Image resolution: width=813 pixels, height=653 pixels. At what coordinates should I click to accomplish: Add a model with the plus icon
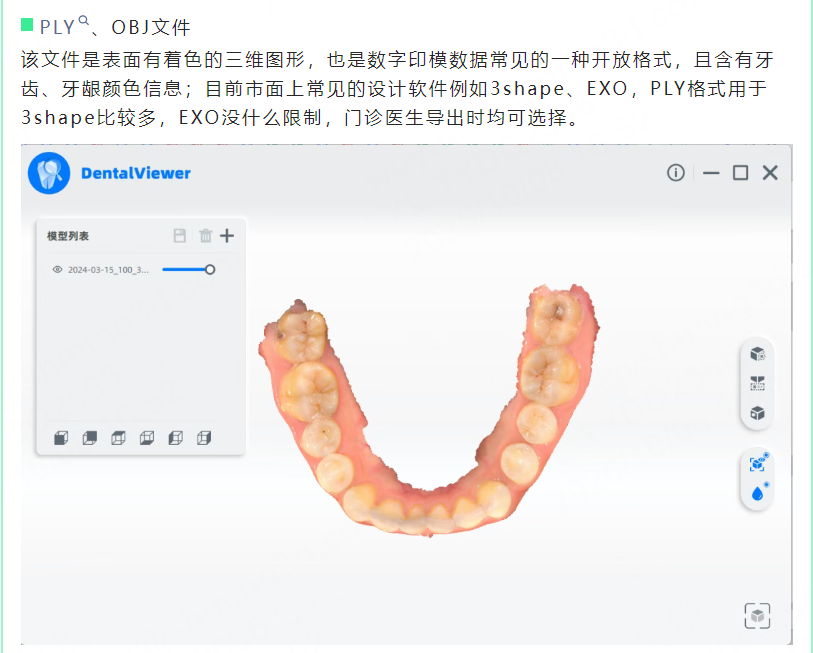pos(227,236)
